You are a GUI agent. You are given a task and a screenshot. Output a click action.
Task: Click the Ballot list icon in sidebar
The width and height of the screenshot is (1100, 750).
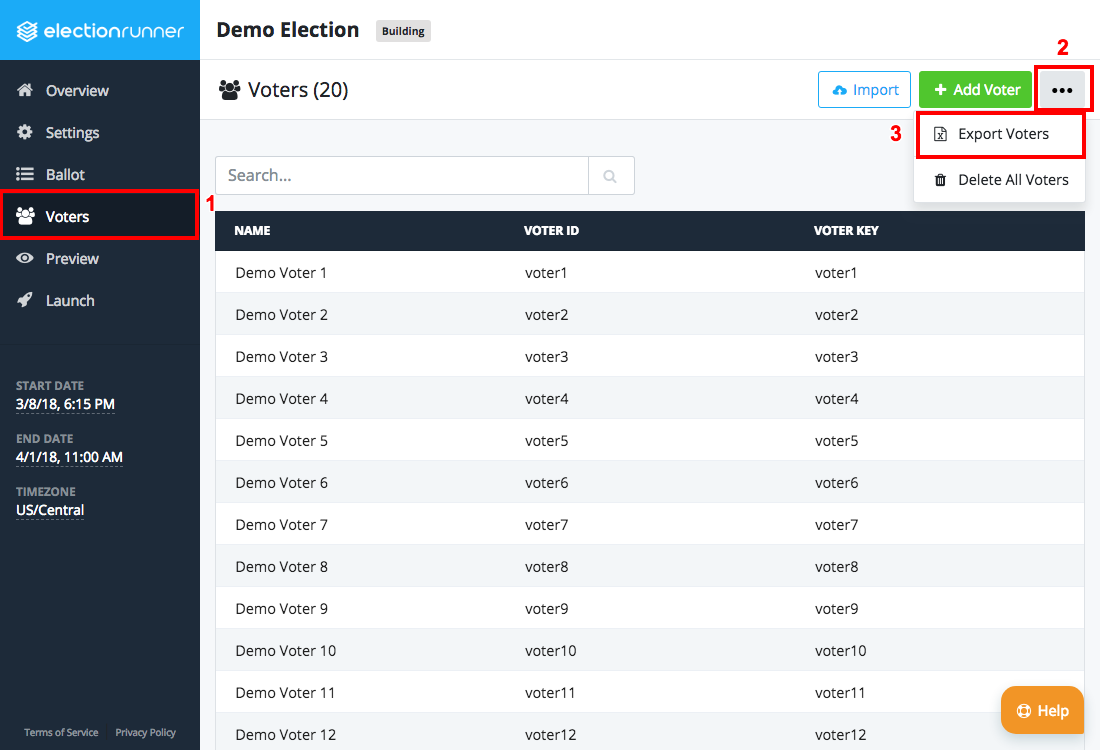pos(26,175)
